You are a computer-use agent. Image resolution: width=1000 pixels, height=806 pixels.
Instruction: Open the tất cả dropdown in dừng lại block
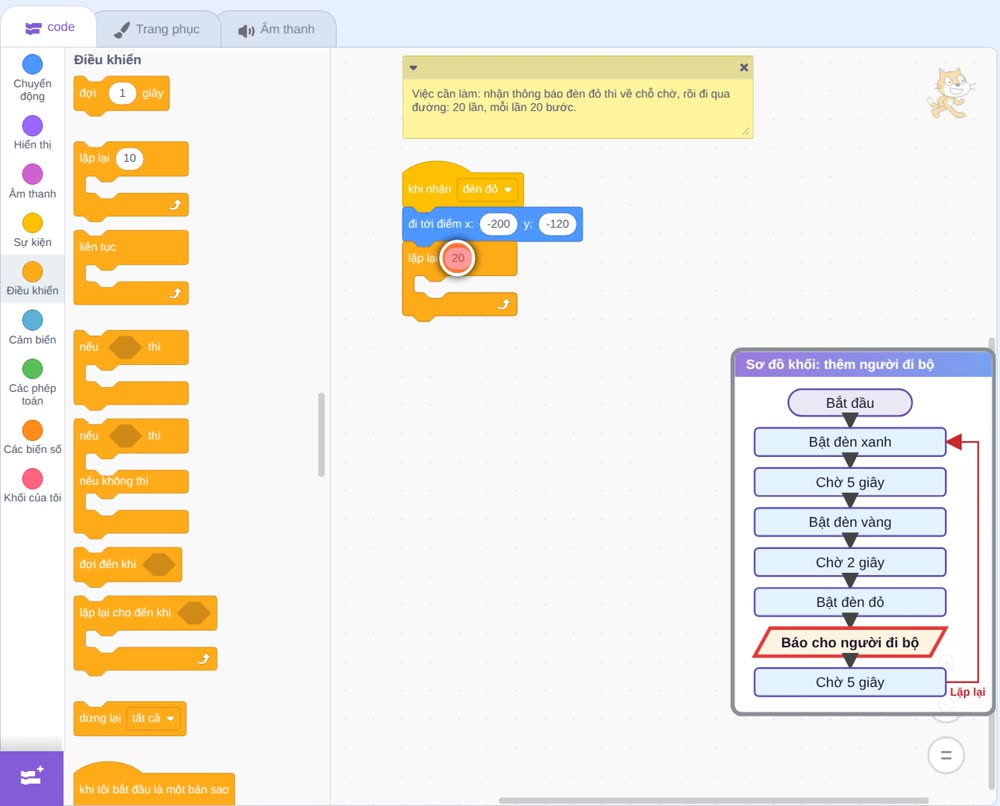(x=153, y=719)
